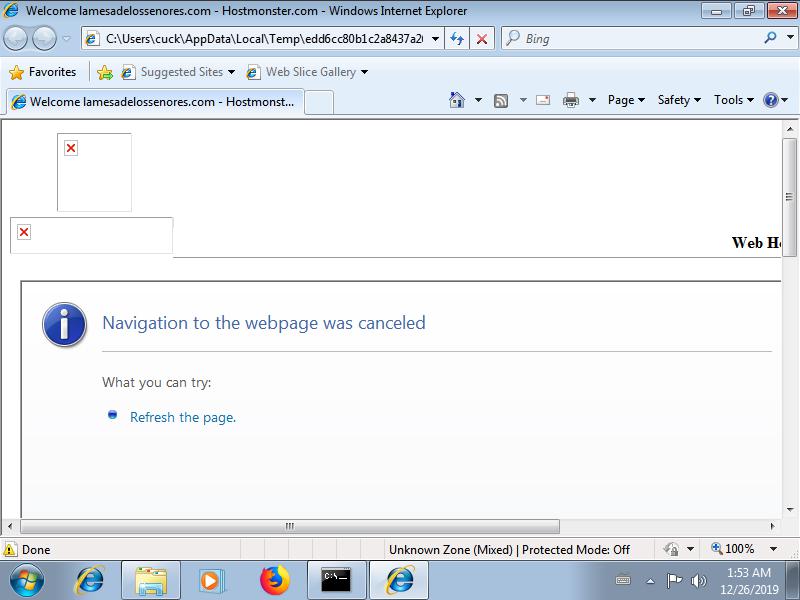800x600 pixels.
Task: Click the status bar warning Done icon
Action: pos(10,549)
